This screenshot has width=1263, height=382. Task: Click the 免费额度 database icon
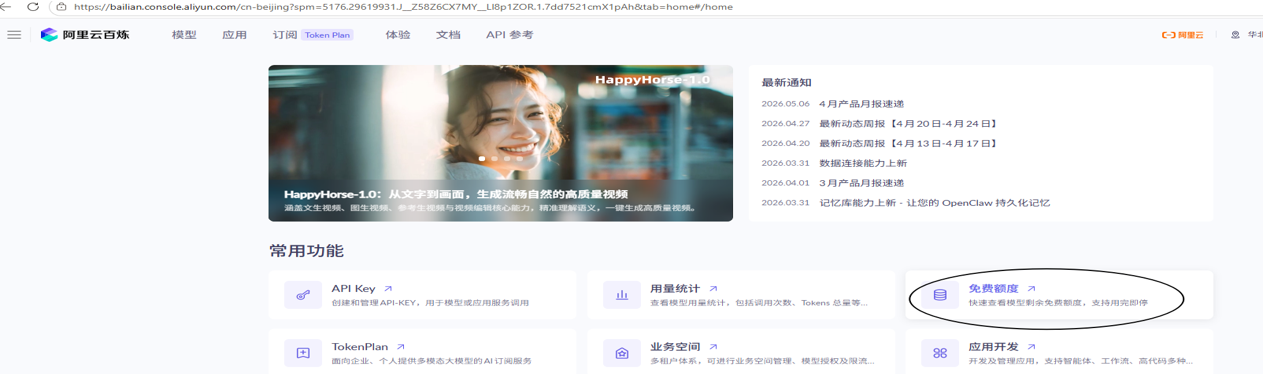pyautogui.click(x=940, y=295)
